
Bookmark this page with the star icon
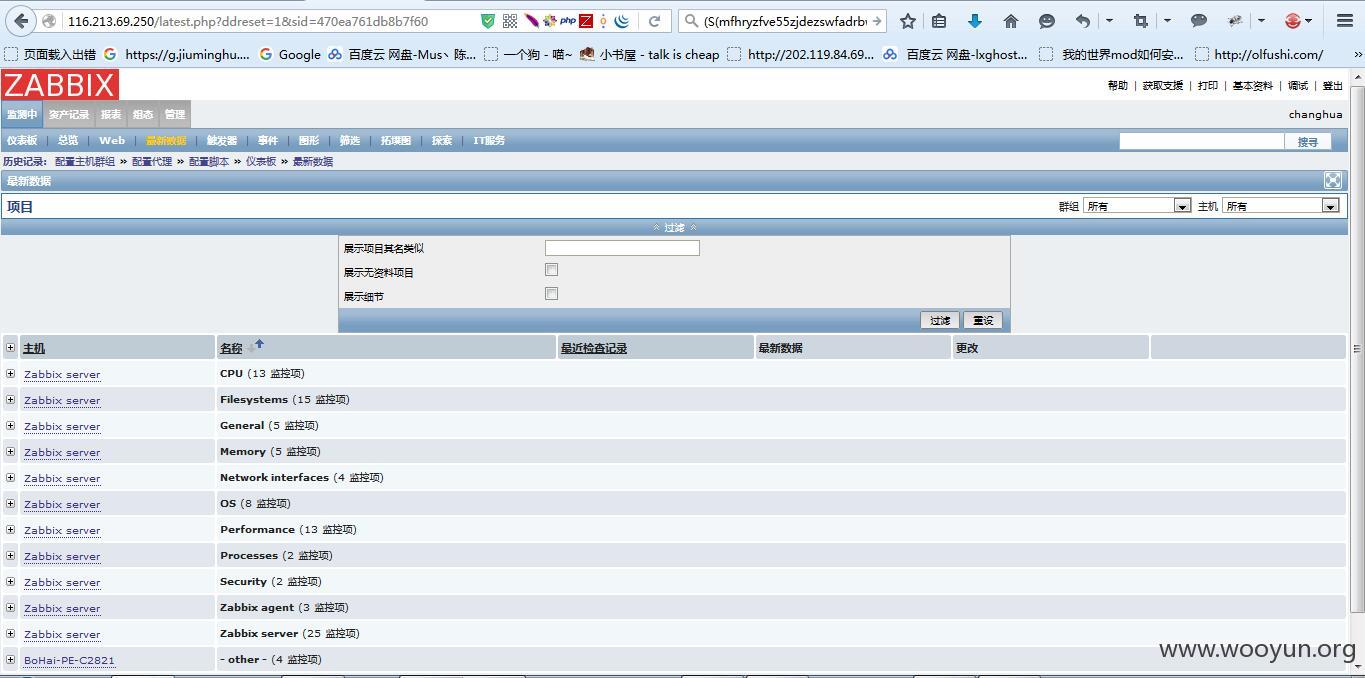907,21
